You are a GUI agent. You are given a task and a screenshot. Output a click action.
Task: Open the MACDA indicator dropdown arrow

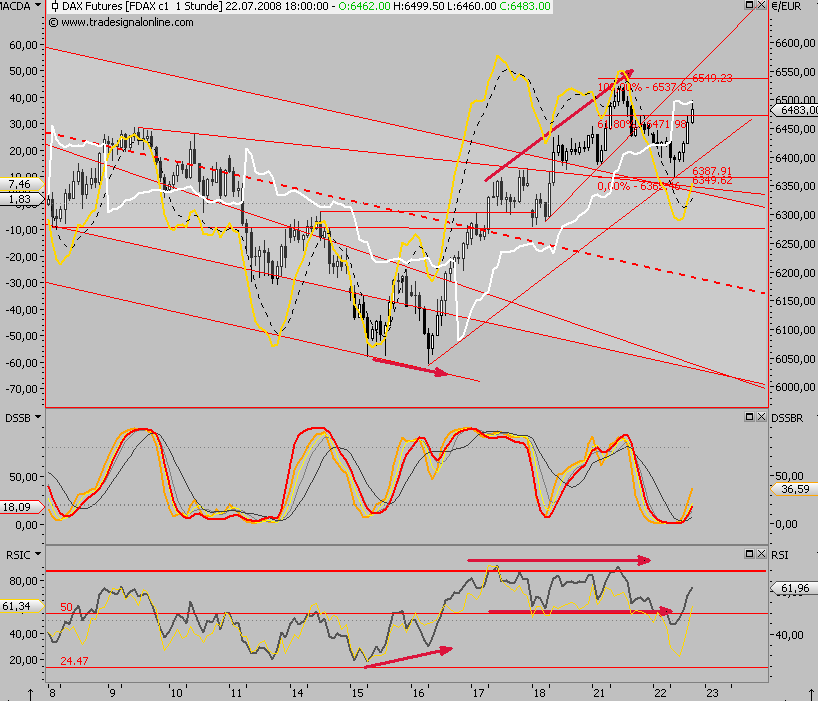(x=38, y=6)
